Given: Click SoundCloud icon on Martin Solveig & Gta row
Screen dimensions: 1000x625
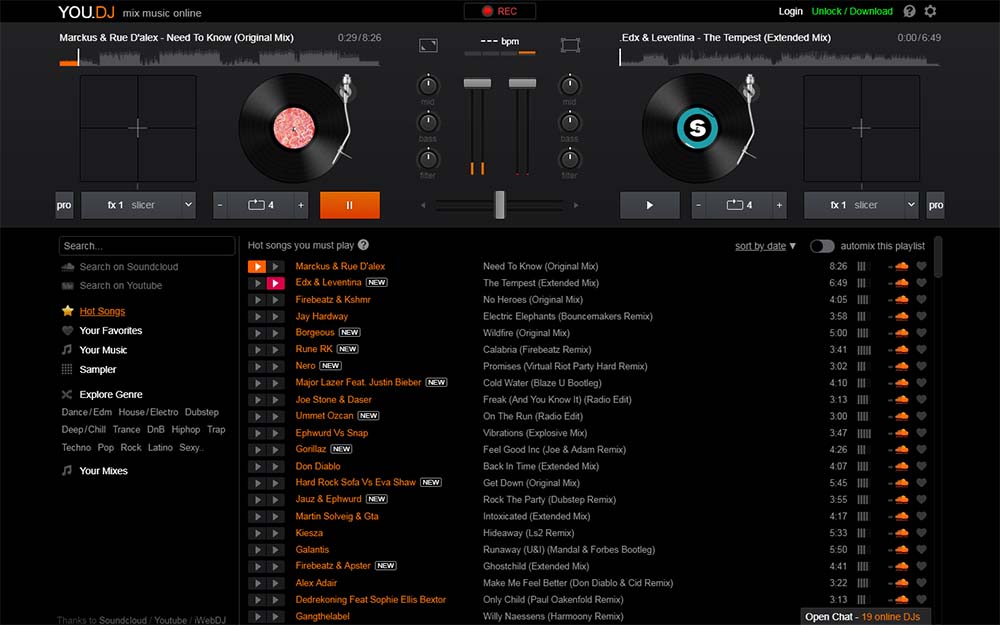Looking at the screenshot, I should [901, 517].
